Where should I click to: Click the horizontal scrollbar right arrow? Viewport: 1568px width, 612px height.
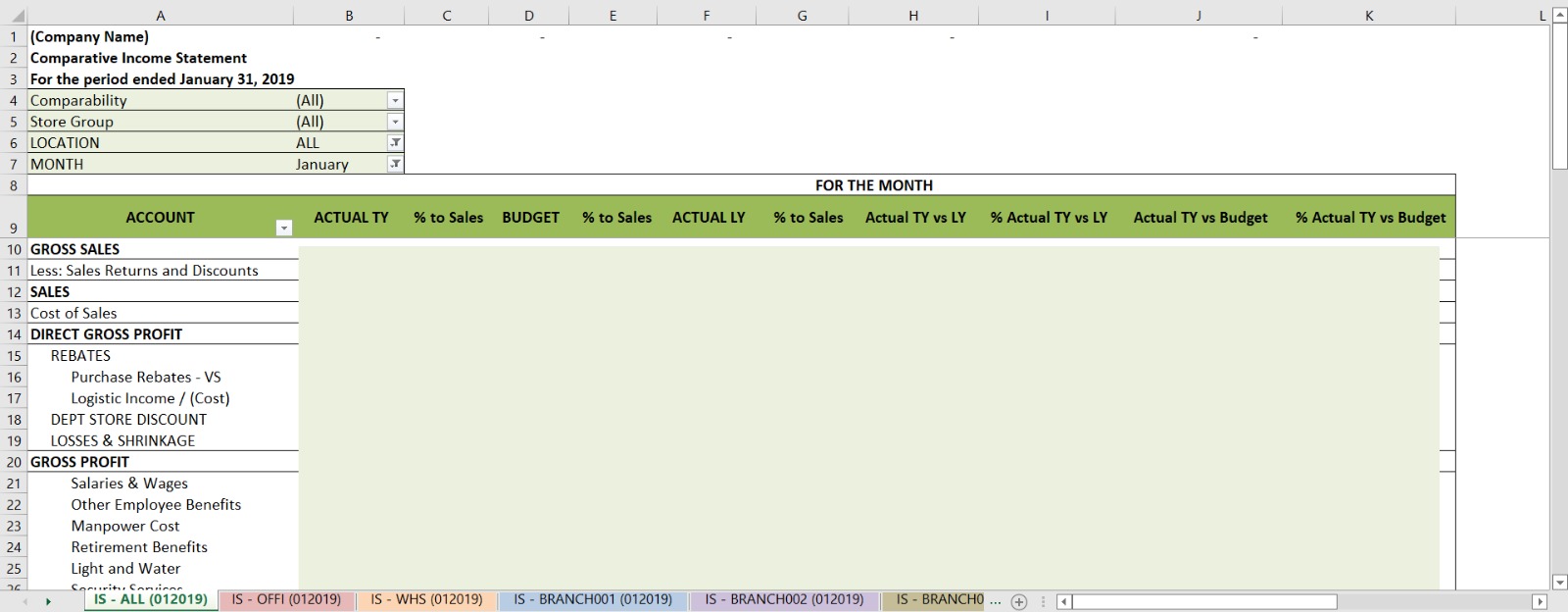pos(1540,601)
